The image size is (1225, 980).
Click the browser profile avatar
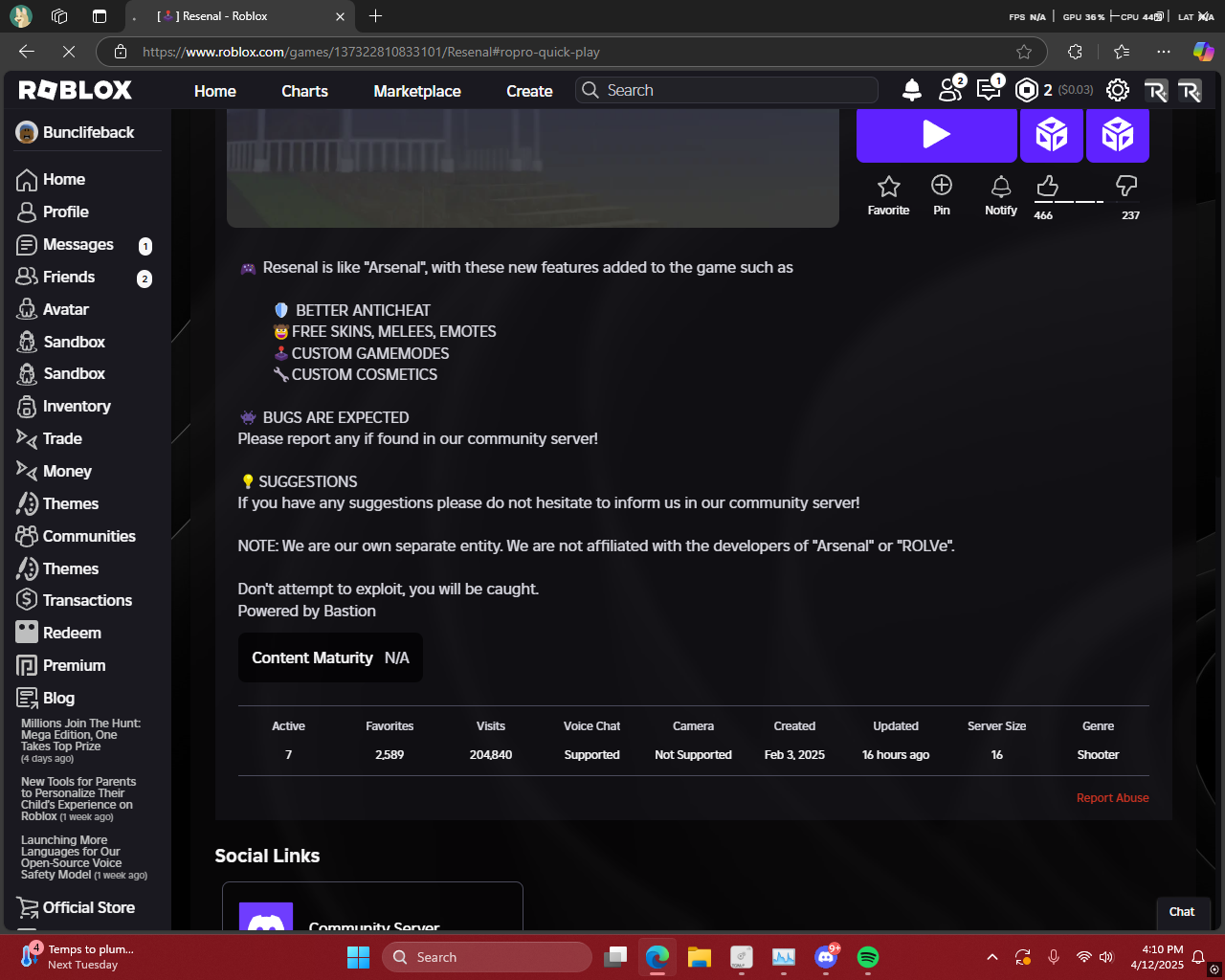pos(20,16)
